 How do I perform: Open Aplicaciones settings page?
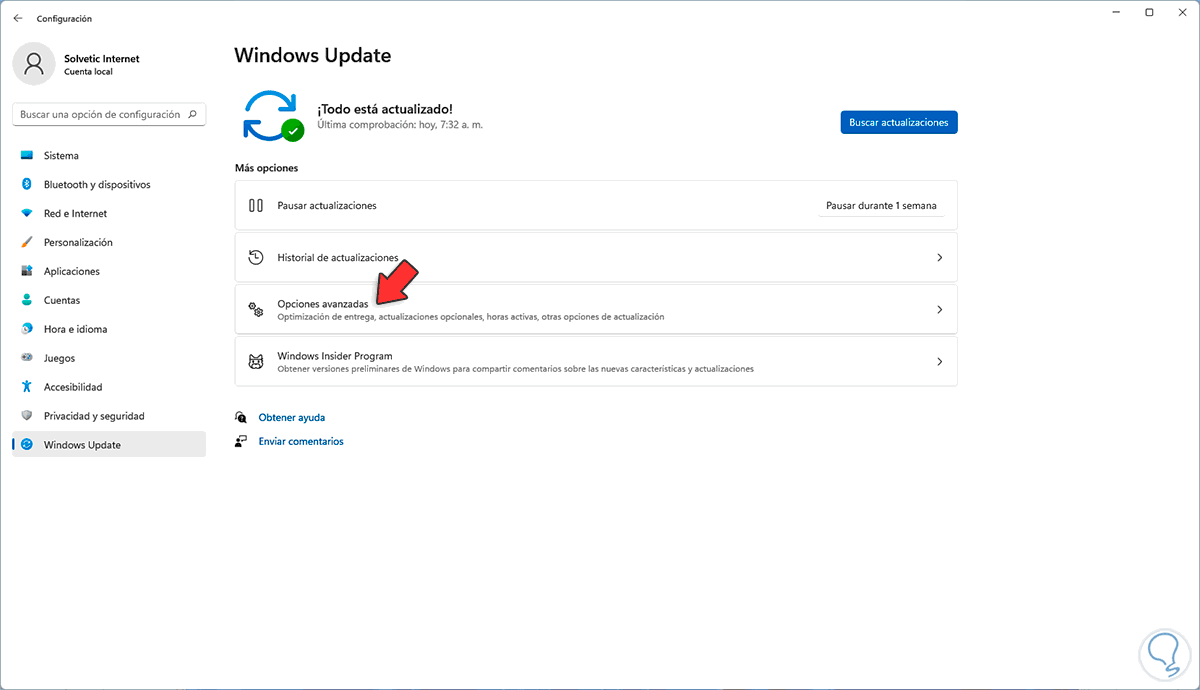click(109, 272)
